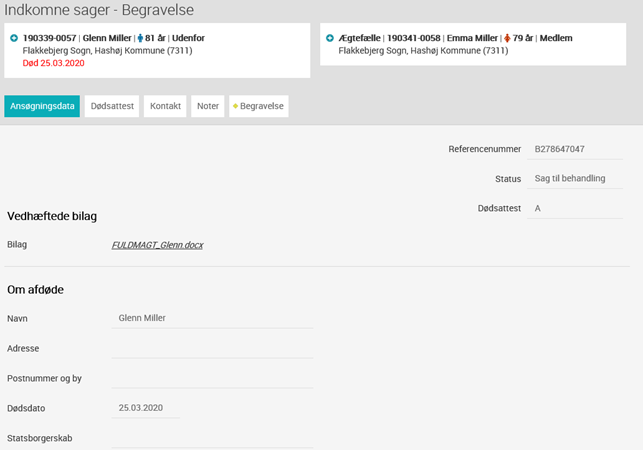Click yellow diamond icon on Begravelse tab
This screenshot has height=450, width=643.
coord(235,106)
